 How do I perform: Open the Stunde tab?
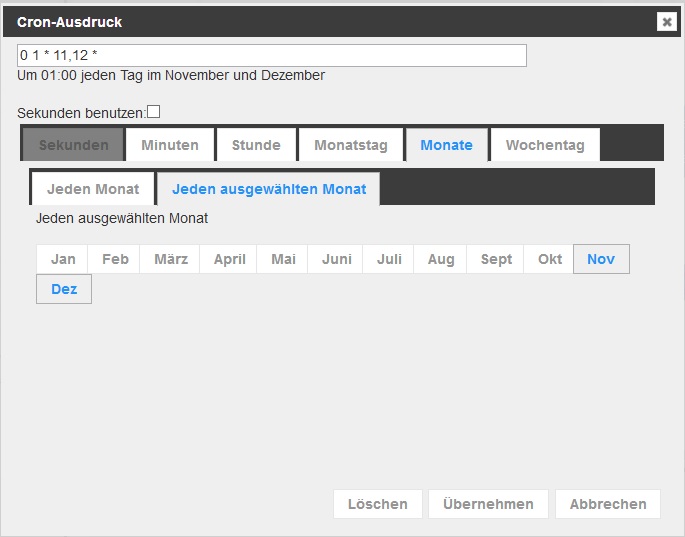(256, 145)
